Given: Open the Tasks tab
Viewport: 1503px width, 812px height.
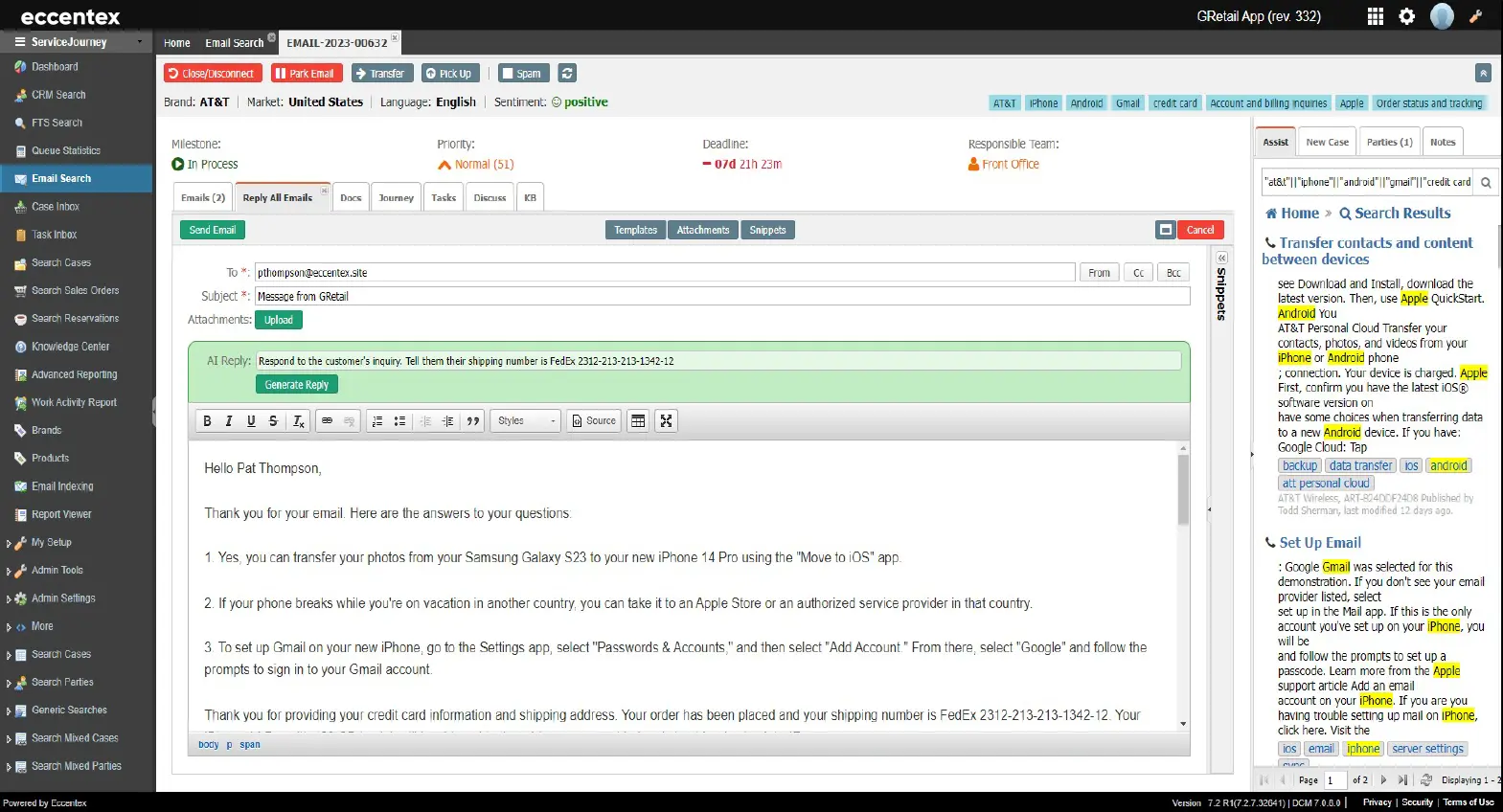Looking at the screenshot, I should (444, 197).
